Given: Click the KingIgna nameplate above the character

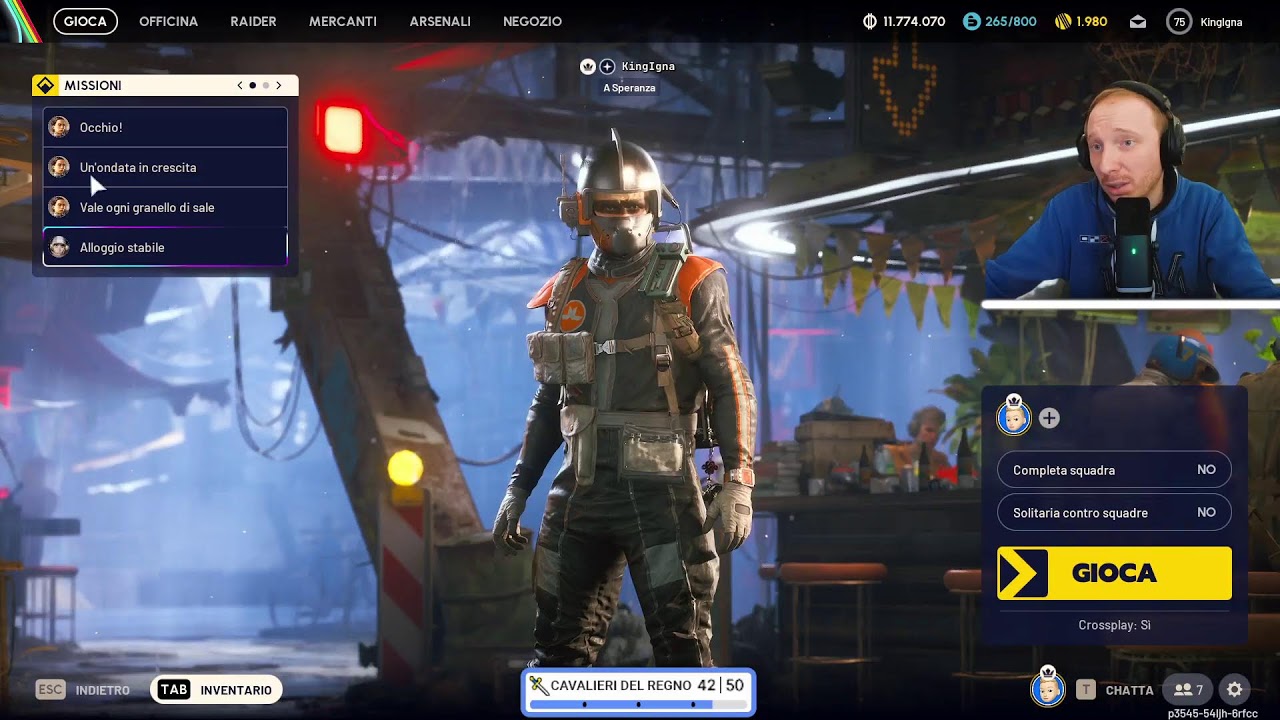Looking at the screenshot, I should (648, 66).
